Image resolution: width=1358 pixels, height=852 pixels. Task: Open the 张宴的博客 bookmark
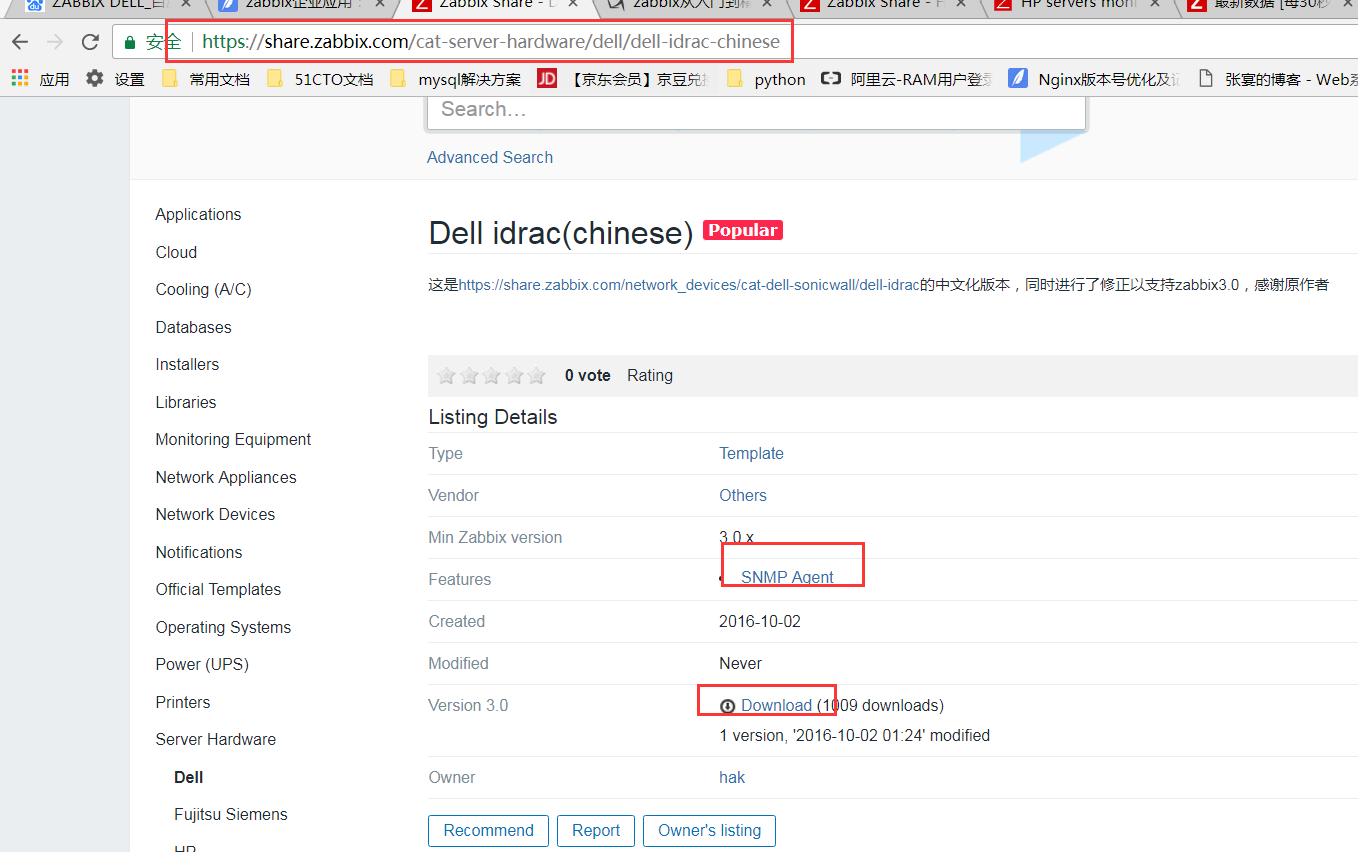tap(1277, 79)
